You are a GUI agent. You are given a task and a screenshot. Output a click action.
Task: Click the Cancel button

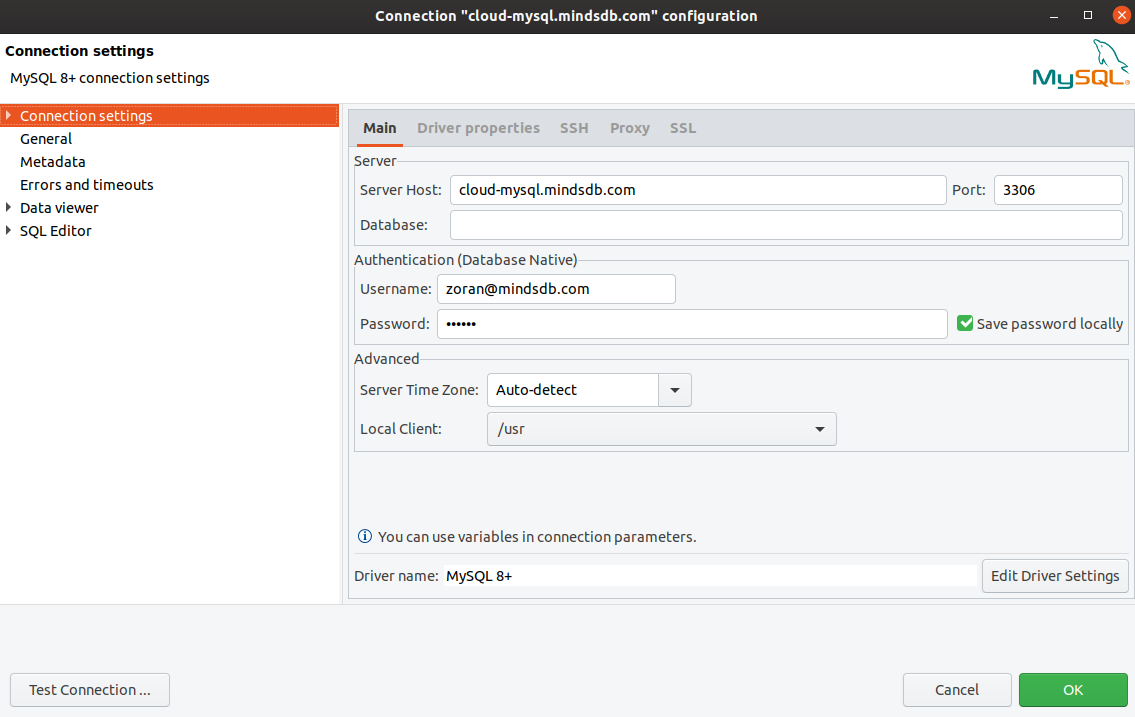[957, 690]
